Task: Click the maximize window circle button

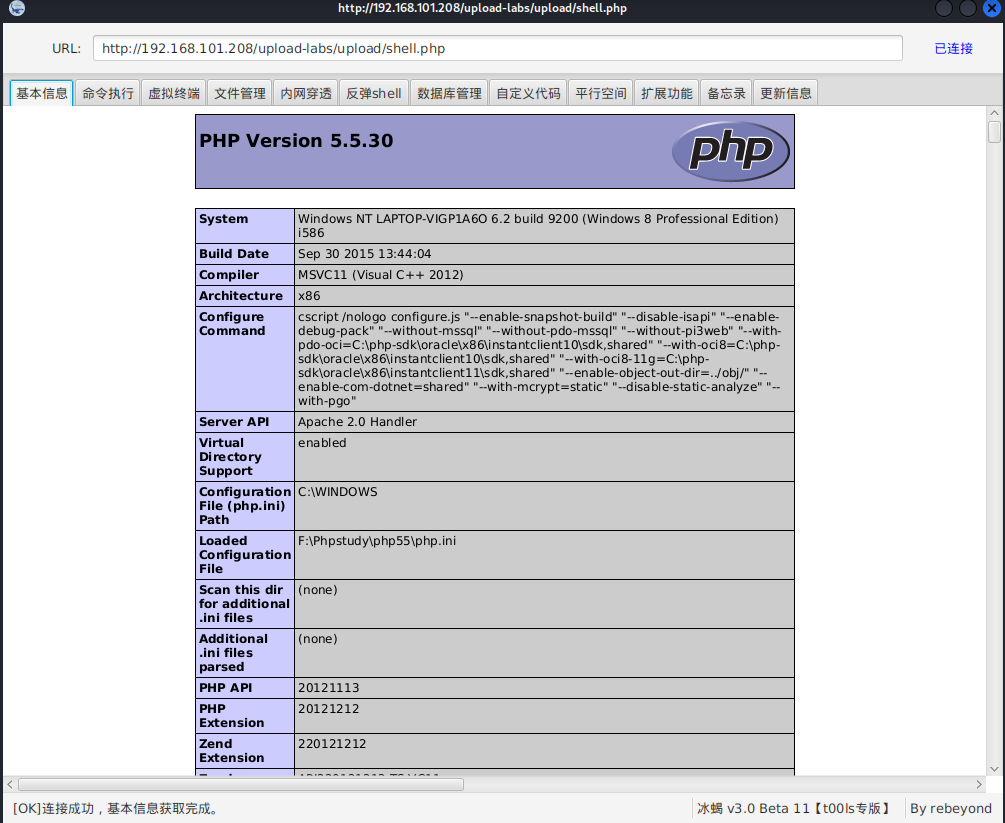Action: point(967,8)
